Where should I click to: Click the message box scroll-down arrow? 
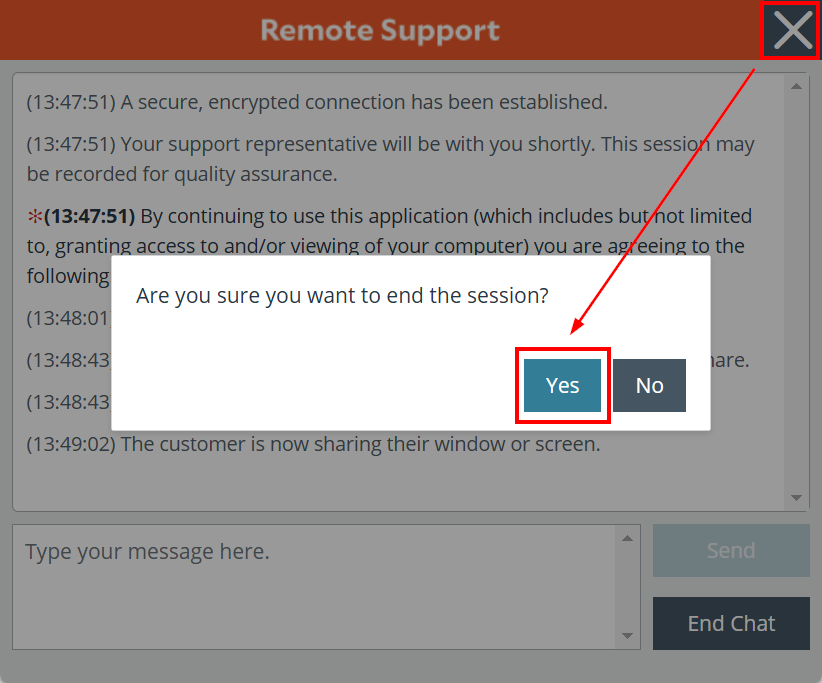pyautogui.click(x=628, y=635)
